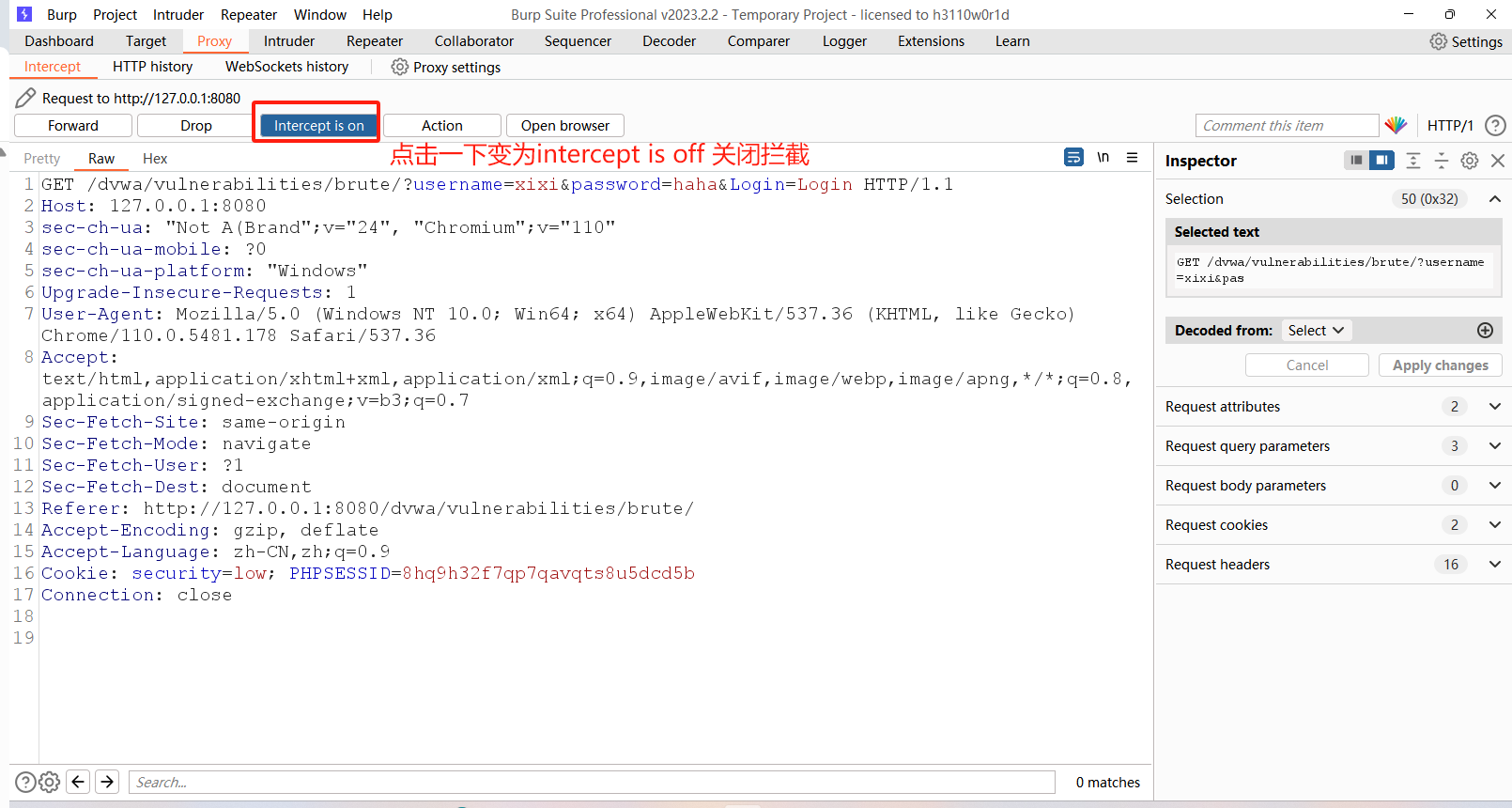Click the Comment this item field
The image size is (1512, 808).
[1287, 125]
